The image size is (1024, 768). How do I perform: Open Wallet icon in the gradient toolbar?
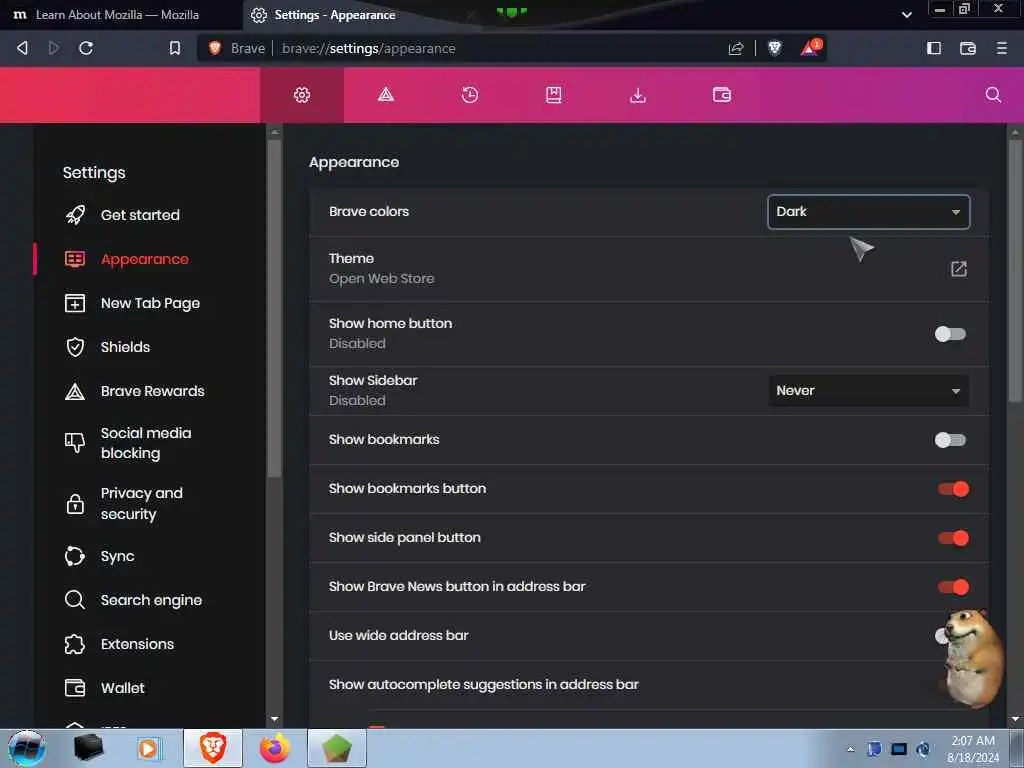(x=722, y=95)
